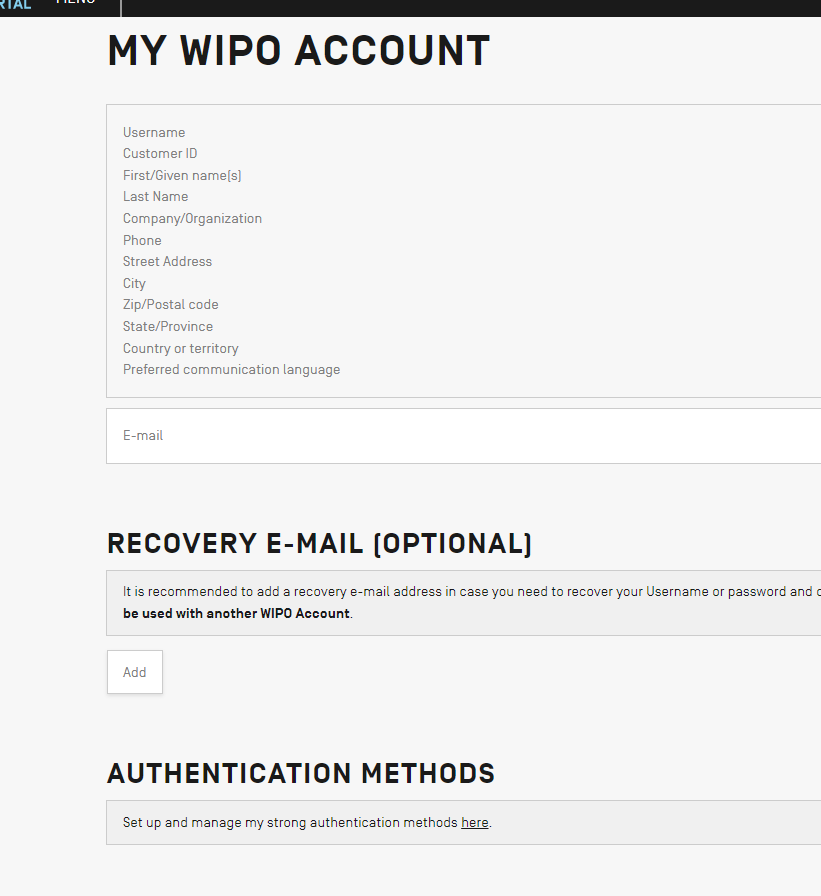Click the Phone label
This screenshot has height=896, width=821.
(x=142, y=241)
